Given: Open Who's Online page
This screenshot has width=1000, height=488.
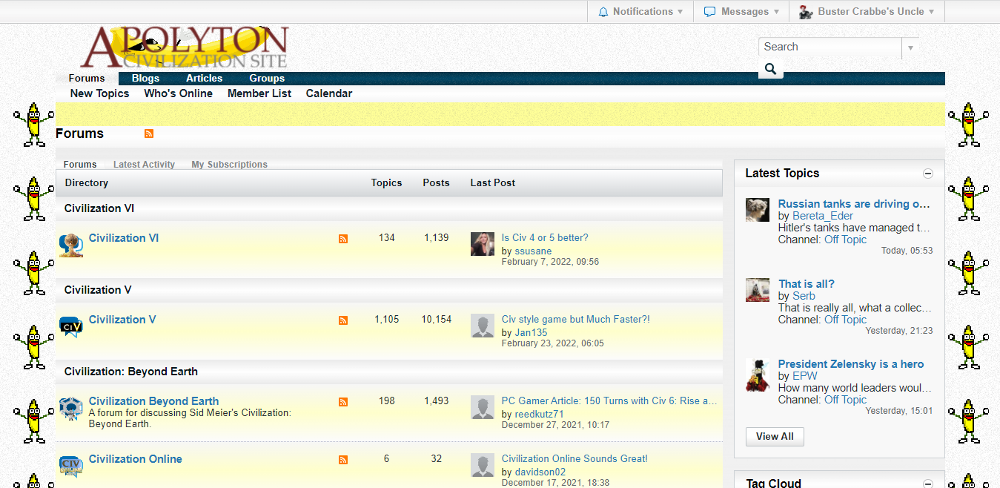Looking at the screenshot, I should coord(178,93).
